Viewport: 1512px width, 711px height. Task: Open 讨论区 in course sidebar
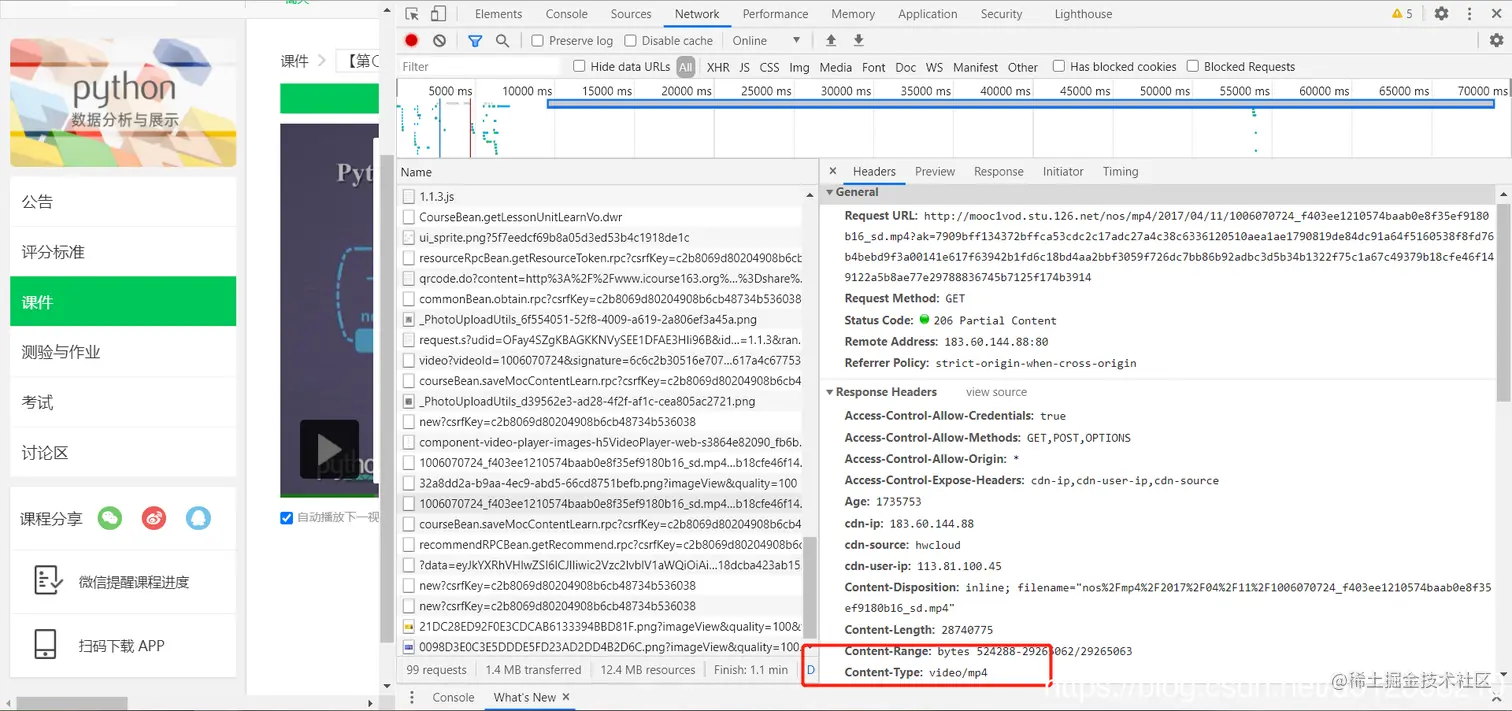(x=123, y=452)
